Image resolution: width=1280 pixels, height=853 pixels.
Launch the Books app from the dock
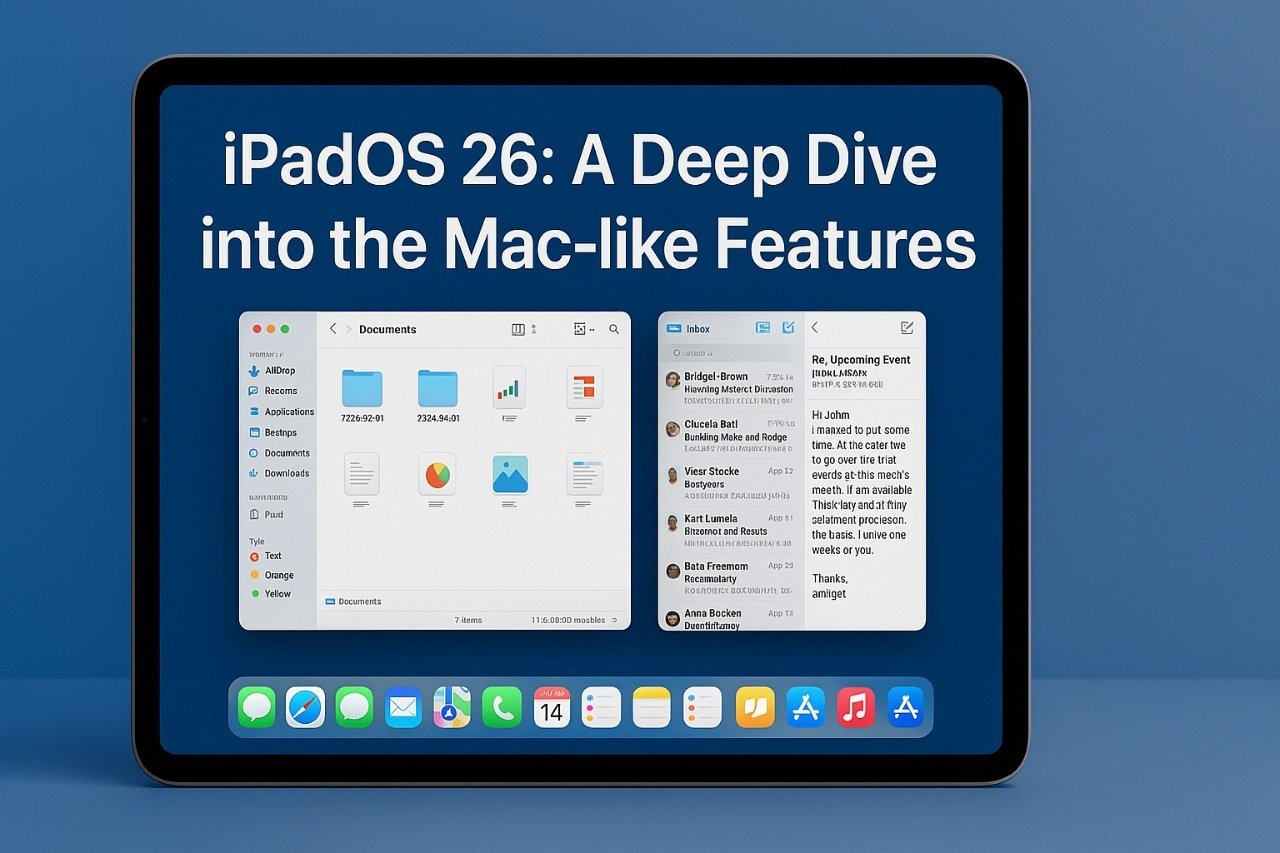(x=755, y=707)
